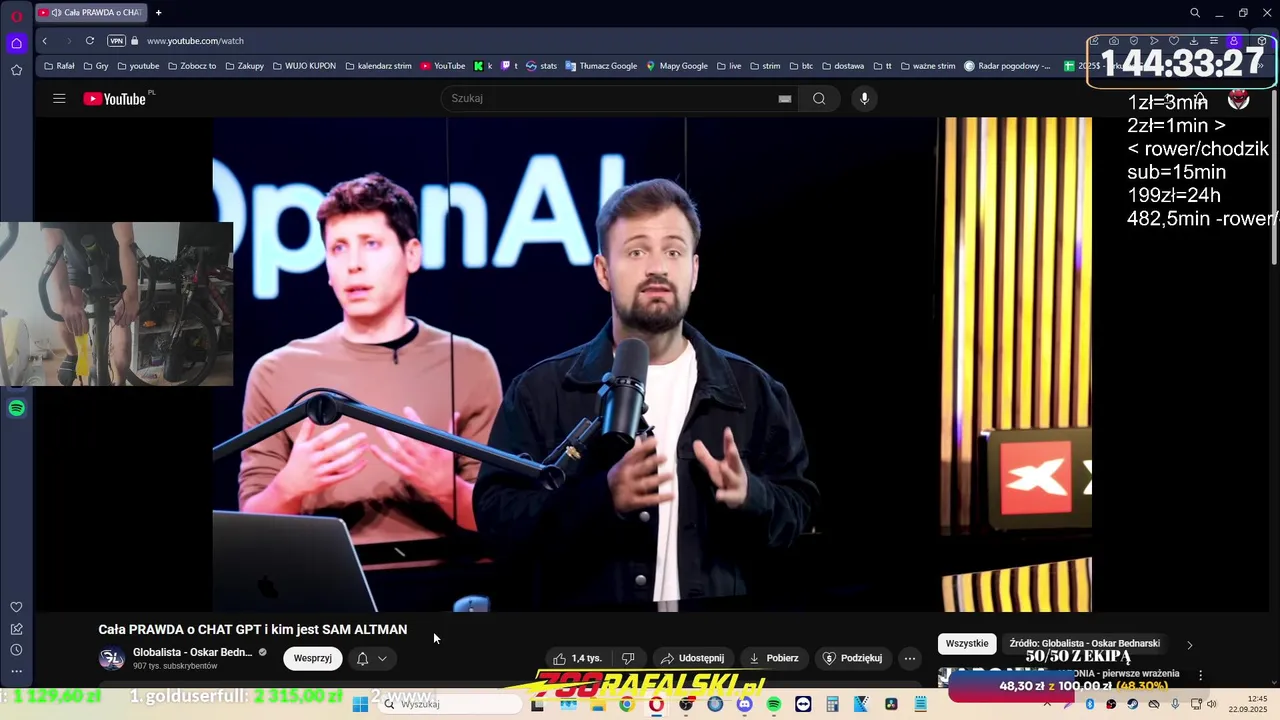The image size is (1280, 720).
Task: Open options menu for the first recommended video
Action: (1200, 675)
